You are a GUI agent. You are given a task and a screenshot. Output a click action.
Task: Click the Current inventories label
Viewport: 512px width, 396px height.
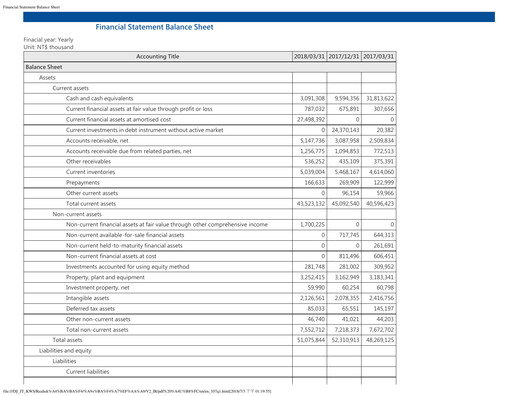(x=90, y=172)
